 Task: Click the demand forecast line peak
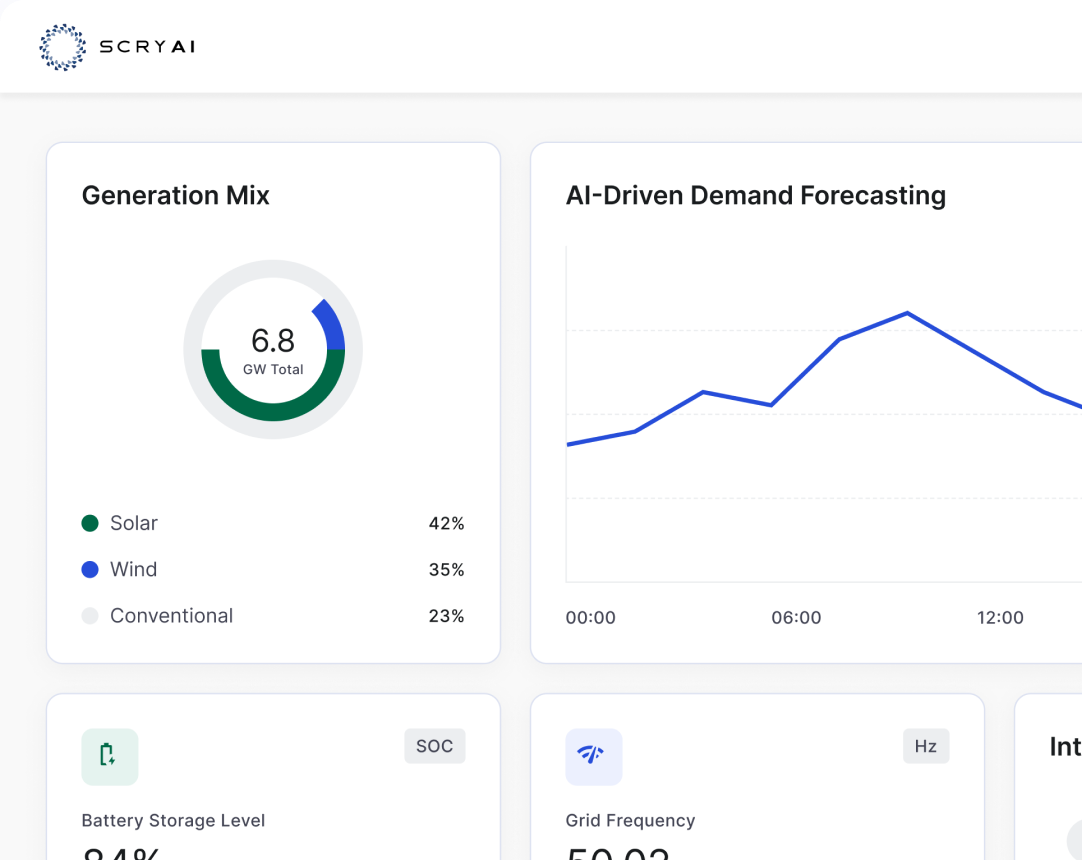click(907, 313)
